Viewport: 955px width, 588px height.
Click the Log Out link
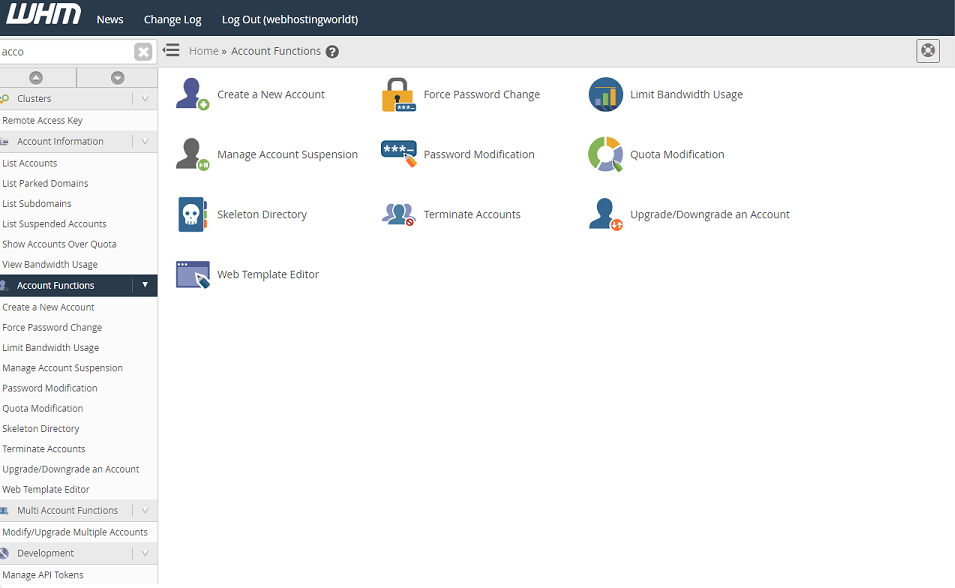pos(289,19)
